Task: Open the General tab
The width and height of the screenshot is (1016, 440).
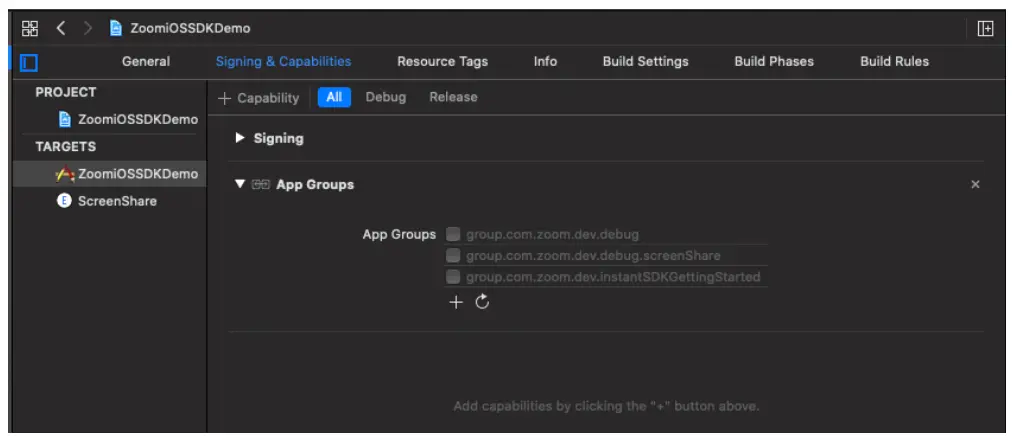Action: click(x=146, y=62)
